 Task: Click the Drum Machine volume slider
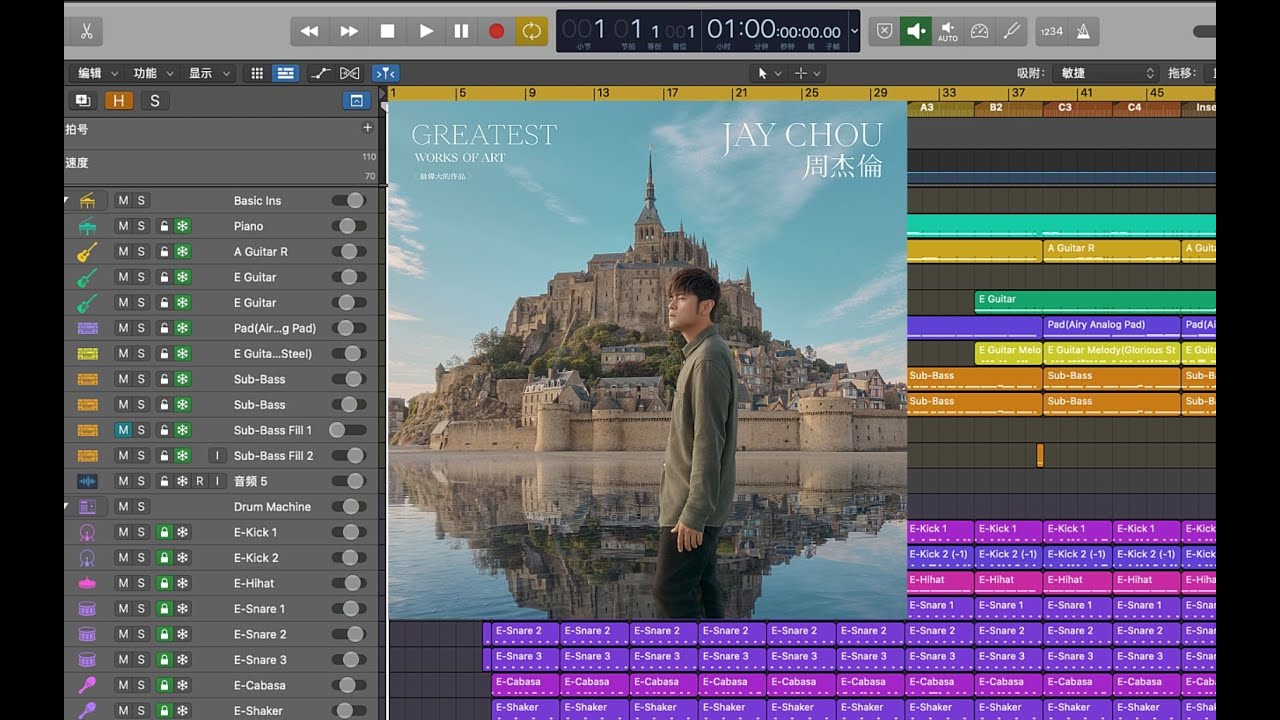pyautogui.click(x=349, y=507)
